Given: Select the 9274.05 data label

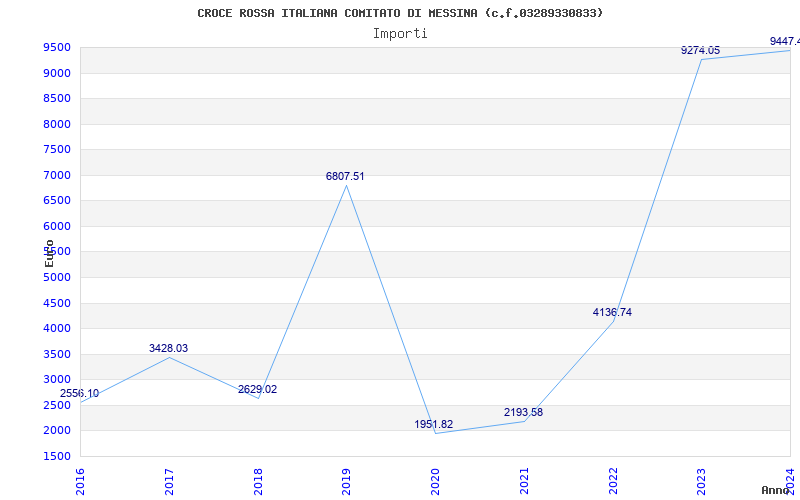Looking at the screenshot, I should [x=701, y=50].
